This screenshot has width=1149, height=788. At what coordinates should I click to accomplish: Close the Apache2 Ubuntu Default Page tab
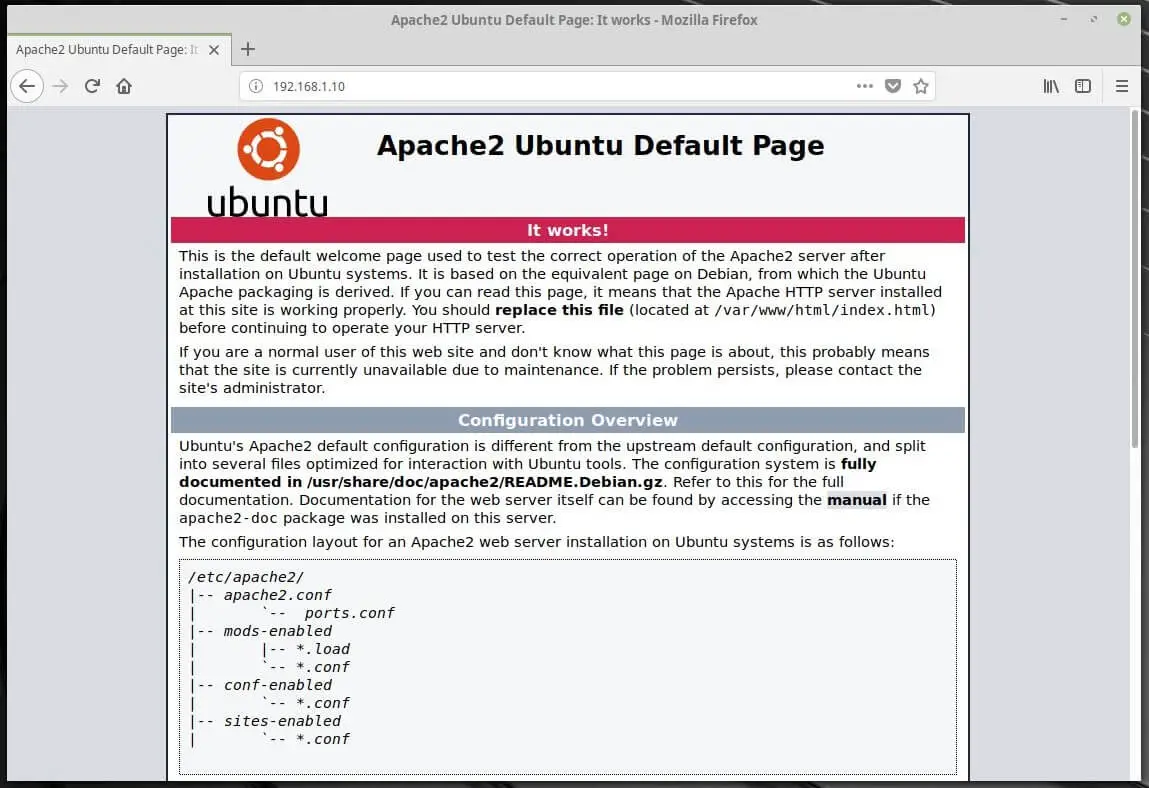point(214,50)
